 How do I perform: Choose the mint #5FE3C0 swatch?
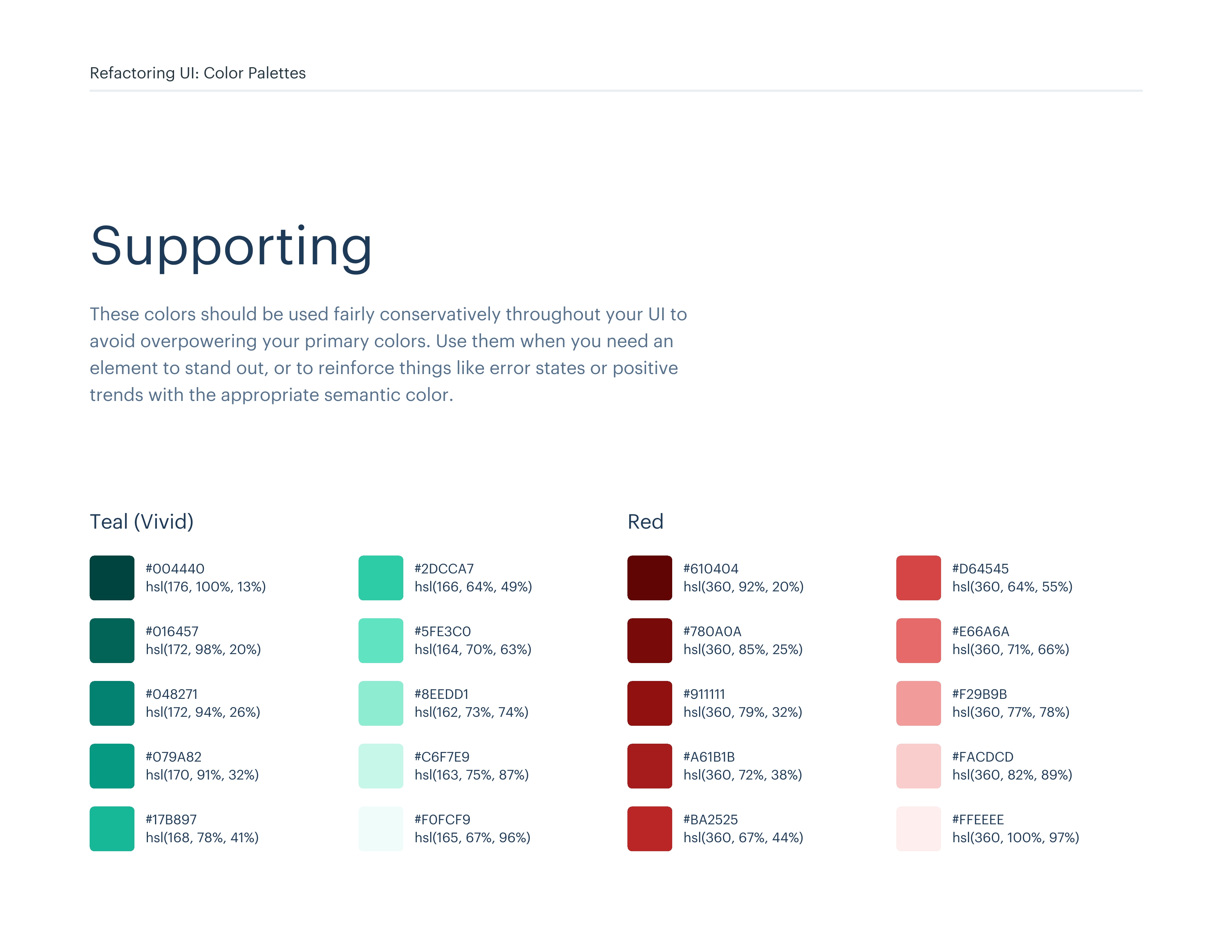coord(381,640)
